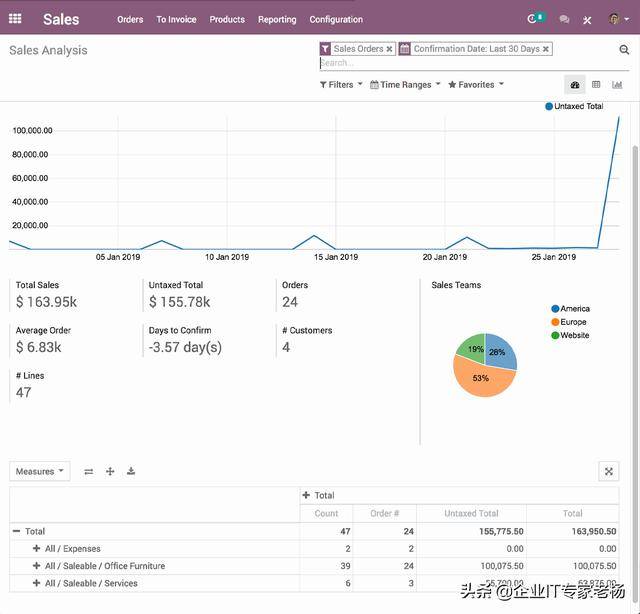Collapse the Total row in pivot

click(16, 532)
